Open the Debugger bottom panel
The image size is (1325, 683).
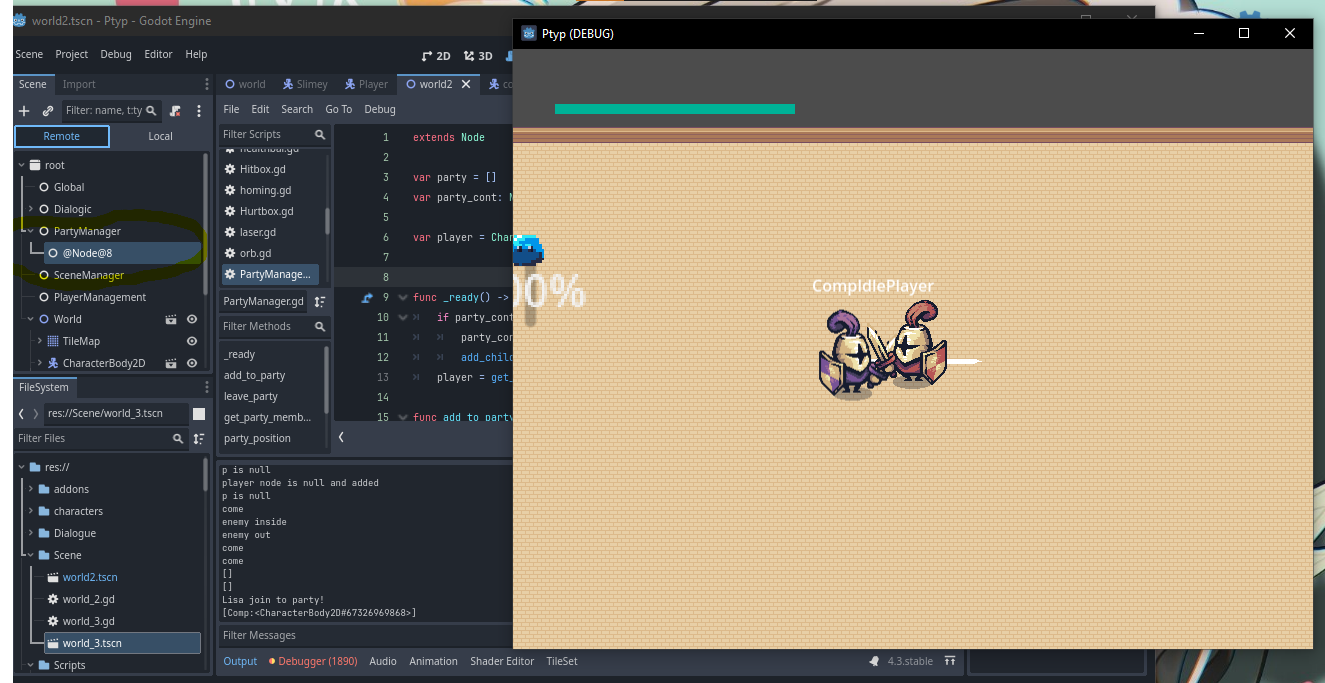[315, 661]
